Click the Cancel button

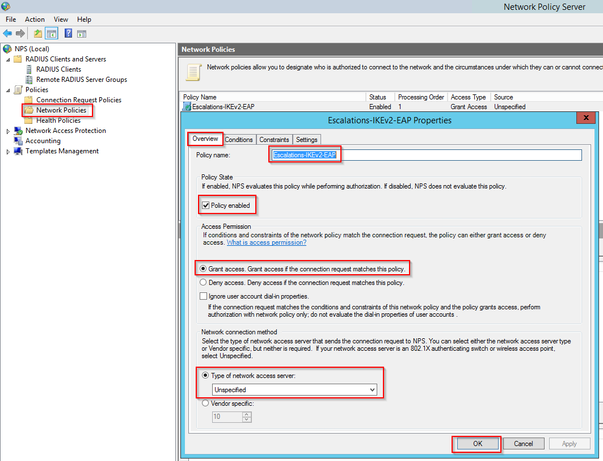tap(523, 444)
